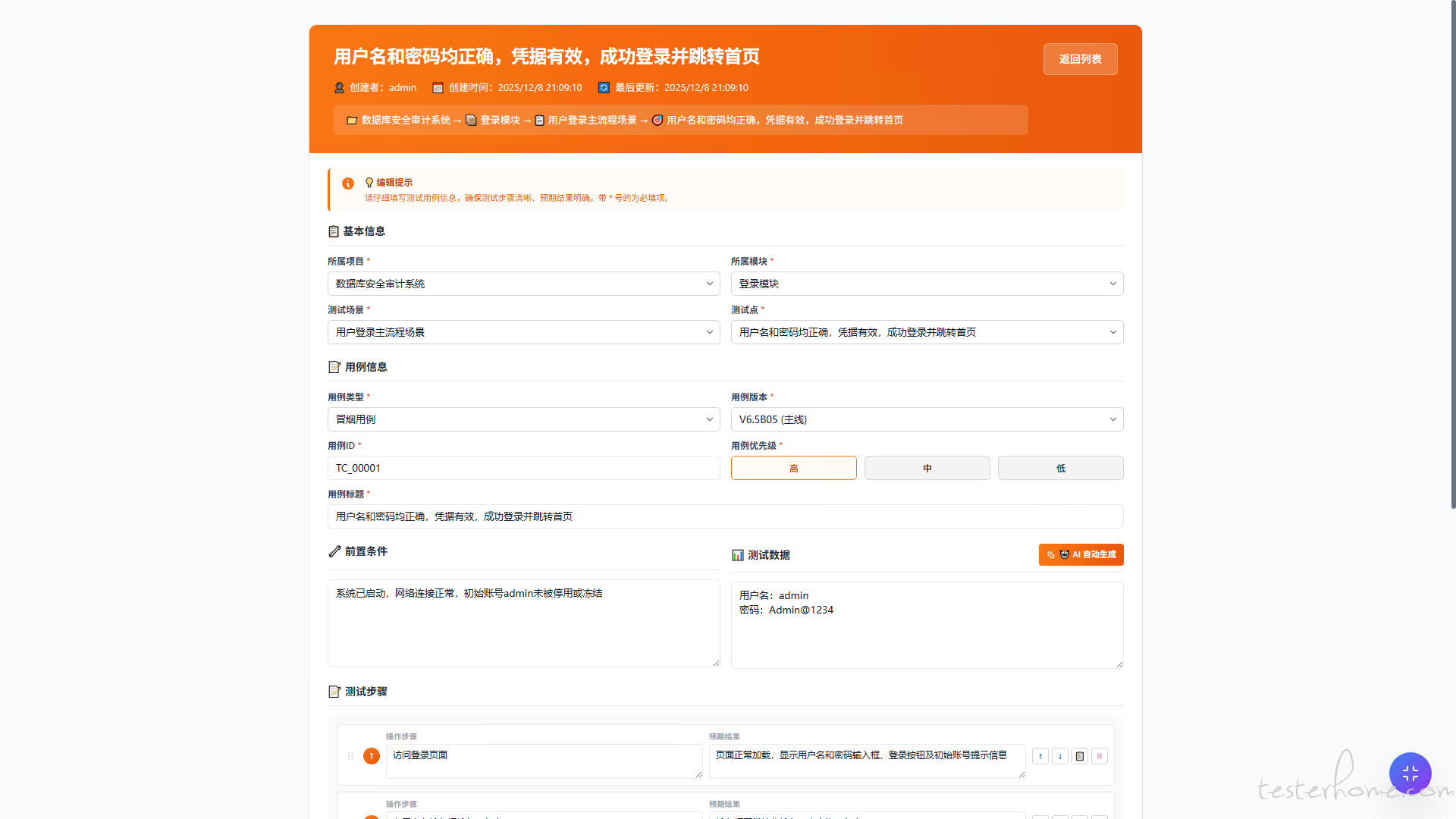1456x819 pixels.
Task: Click the 返回列表 button
Action: pos(1080,59)
